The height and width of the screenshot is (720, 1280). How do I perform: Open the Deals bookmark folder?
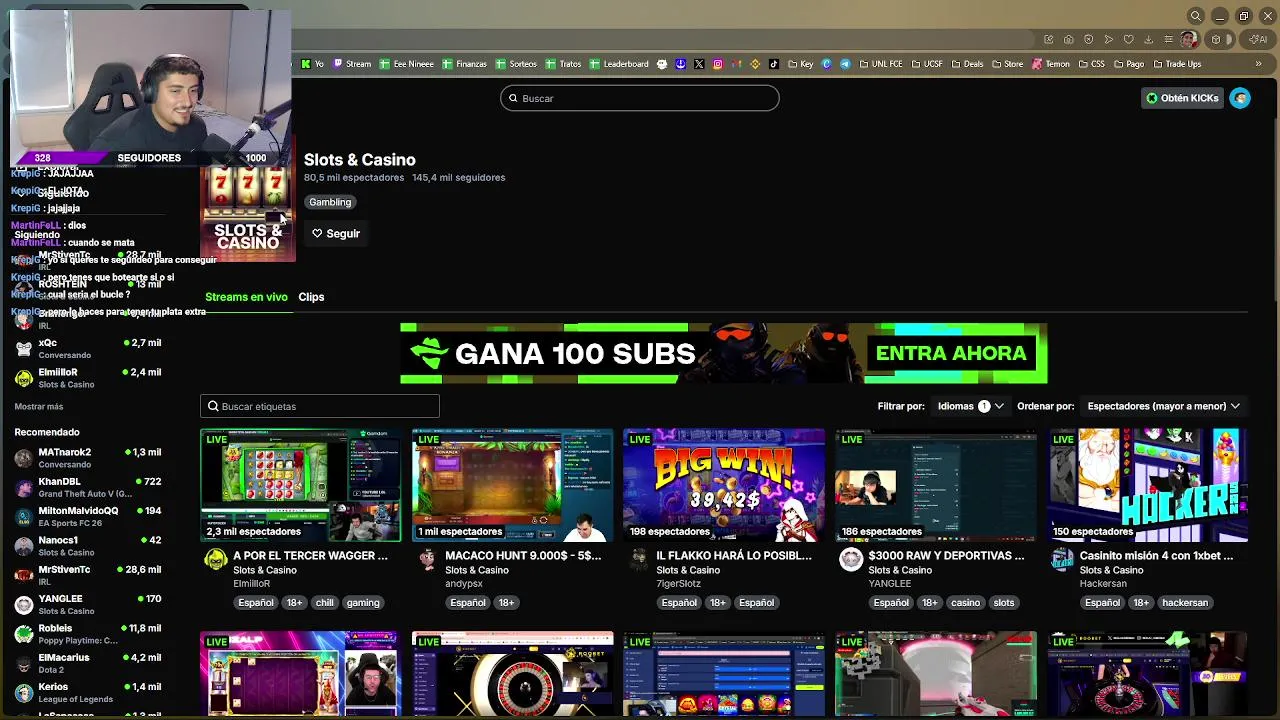pos(966,64)
